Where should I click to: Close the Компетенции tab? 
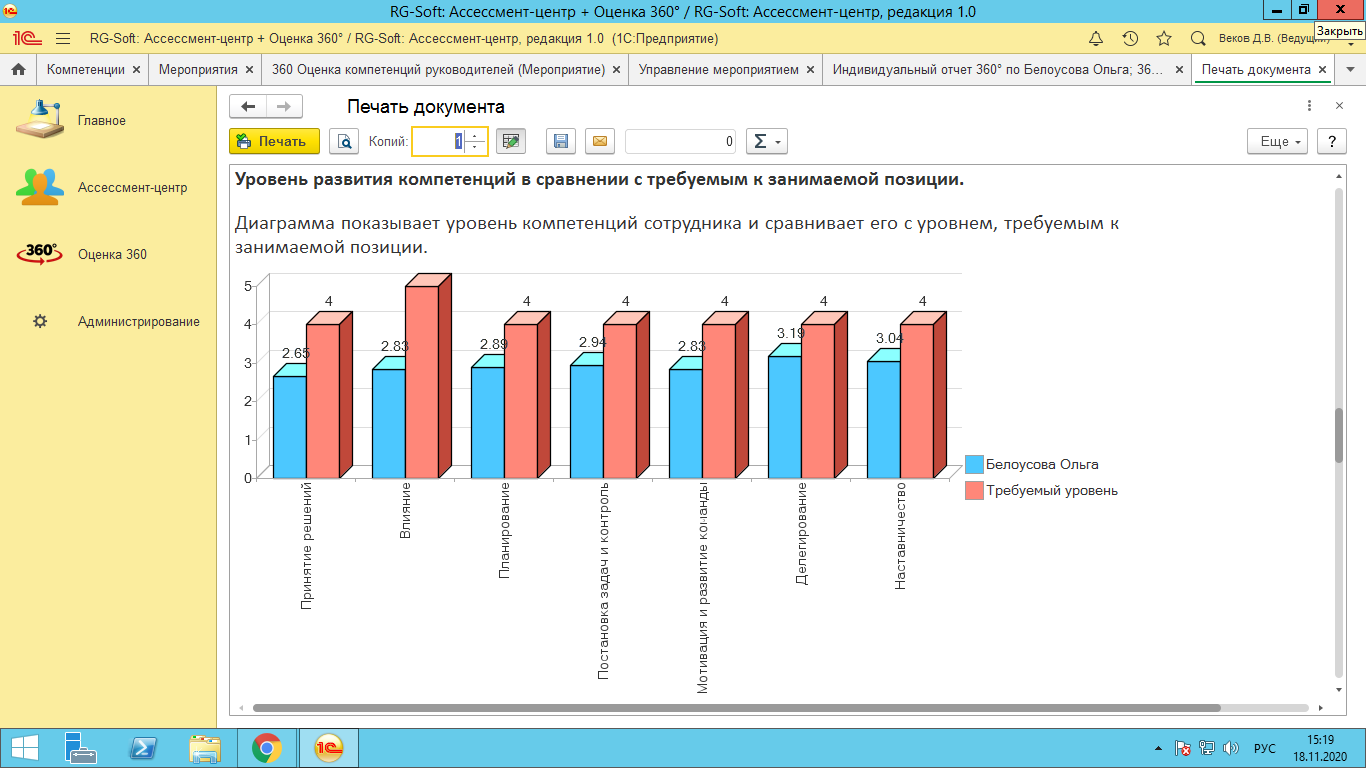pyautogui.click(x=136, y=70)
